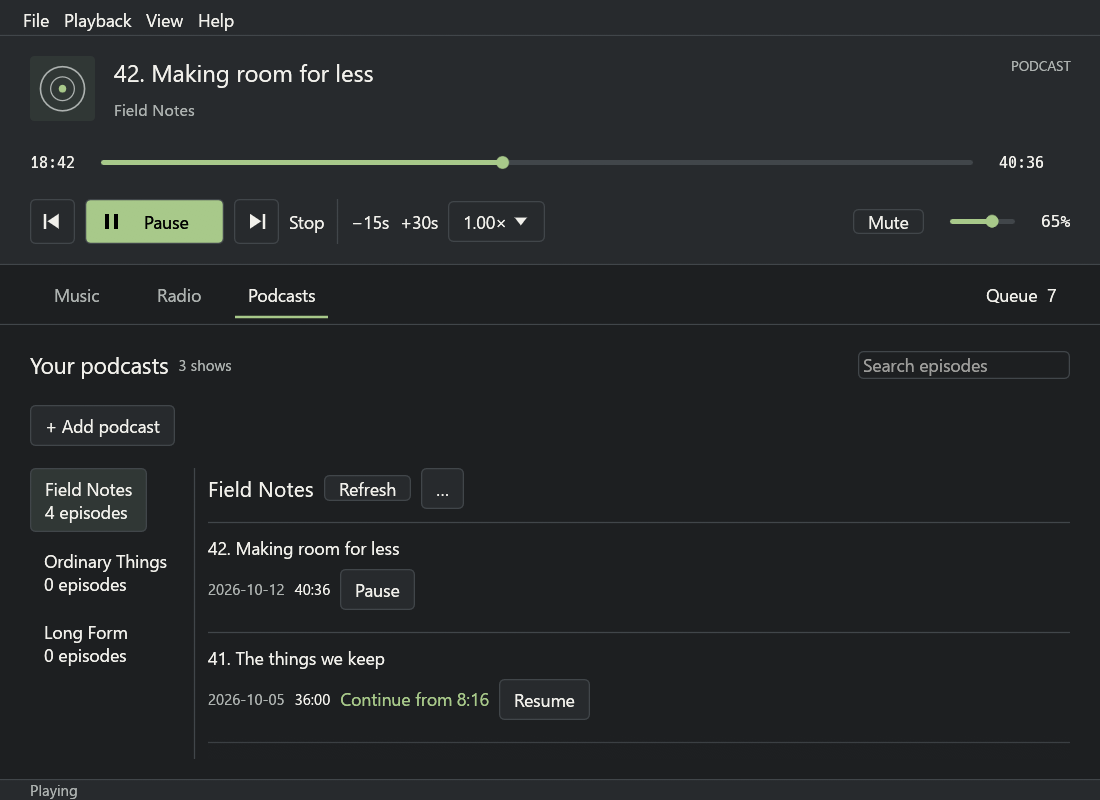
Task: Click the date 2026-10-05
Action: (x=246, y=700)
